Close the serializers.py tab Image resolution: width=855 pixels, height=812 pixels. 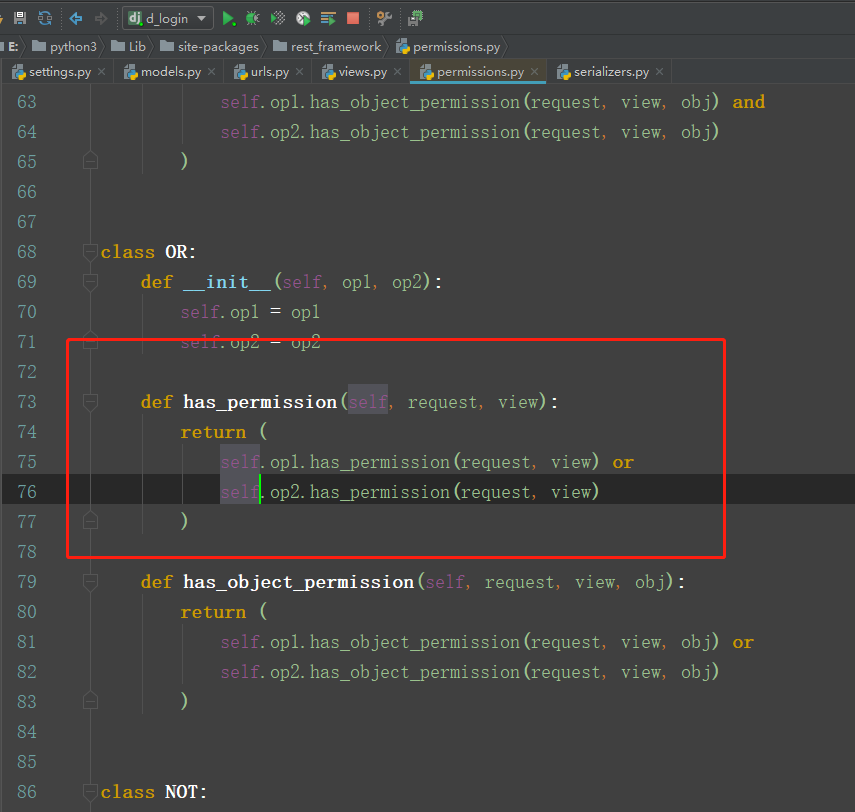pos(660,72)
